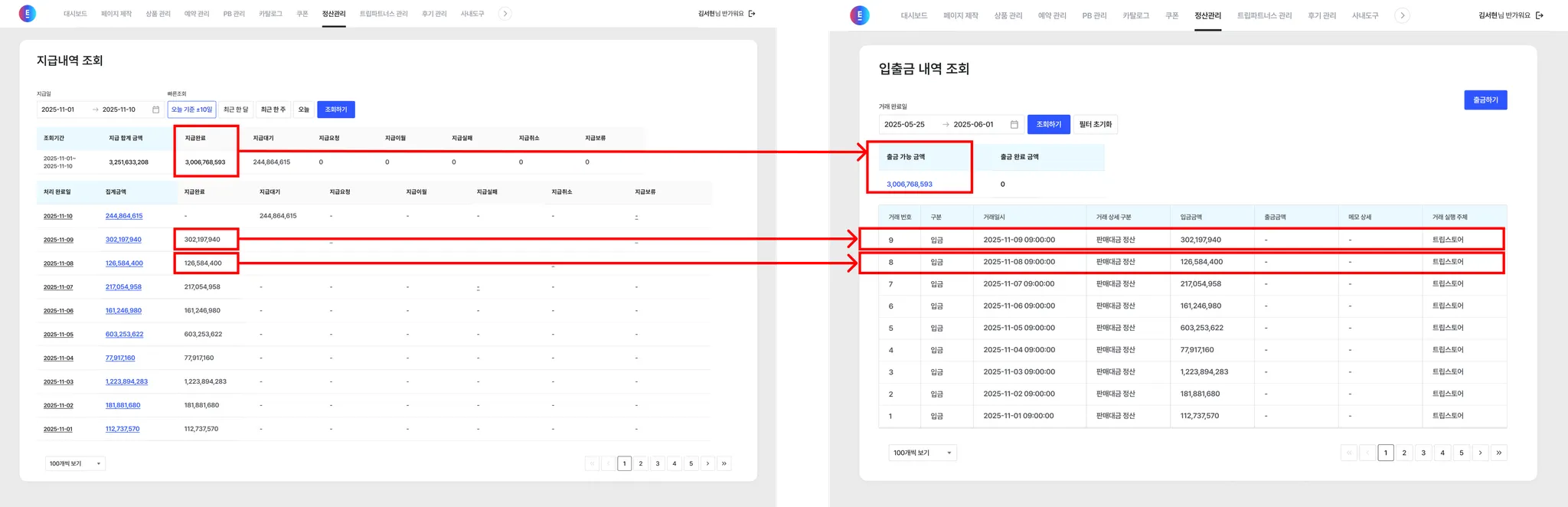The image size is (1568, 507).
Task: Click start date 2025-11-01 in 지급일 field
Action: (x=58, y=110)
